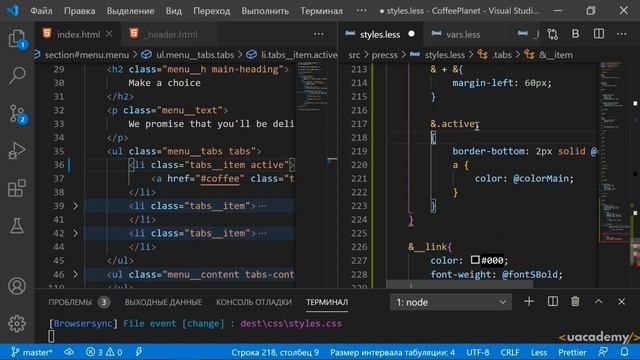Image resolution: width=640 pixels, height=360 pixels.
Task: Change end of line sequence CRLF
Action: pyautogui.click(x=510, y=352)
